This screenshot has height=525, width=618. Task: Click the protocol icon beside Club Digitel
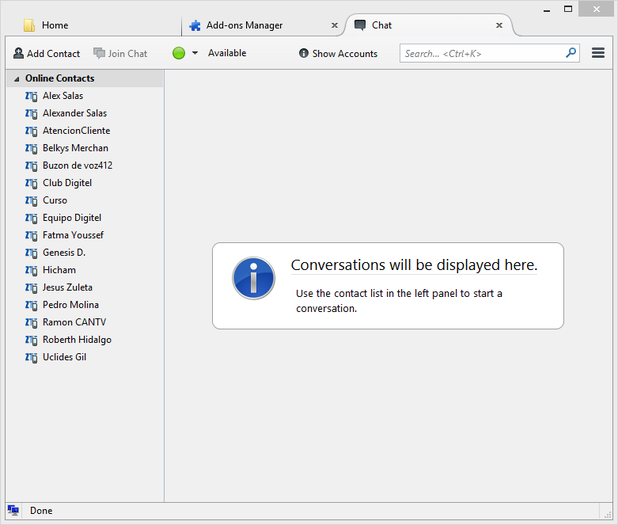(x=31, y=183)
